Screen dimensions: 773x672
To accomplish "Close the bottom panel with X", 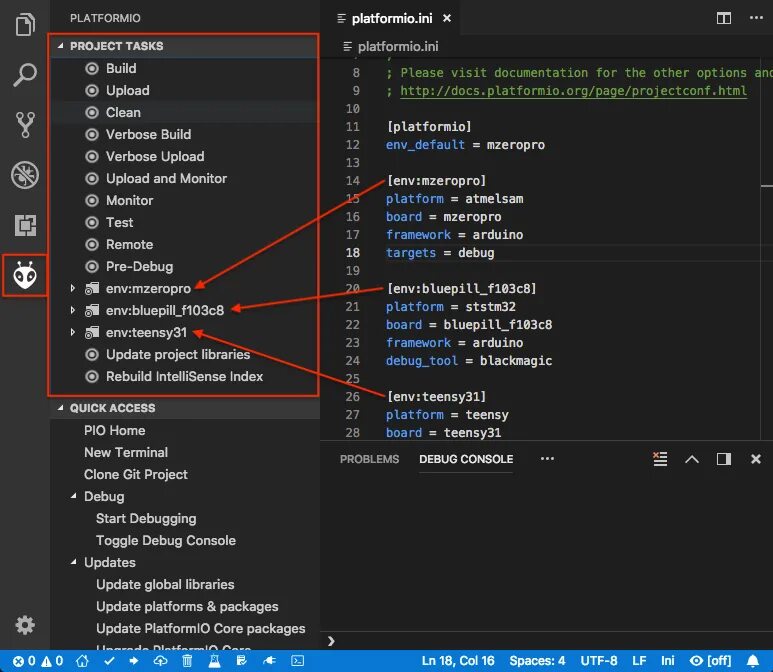I will pos(755,459).
